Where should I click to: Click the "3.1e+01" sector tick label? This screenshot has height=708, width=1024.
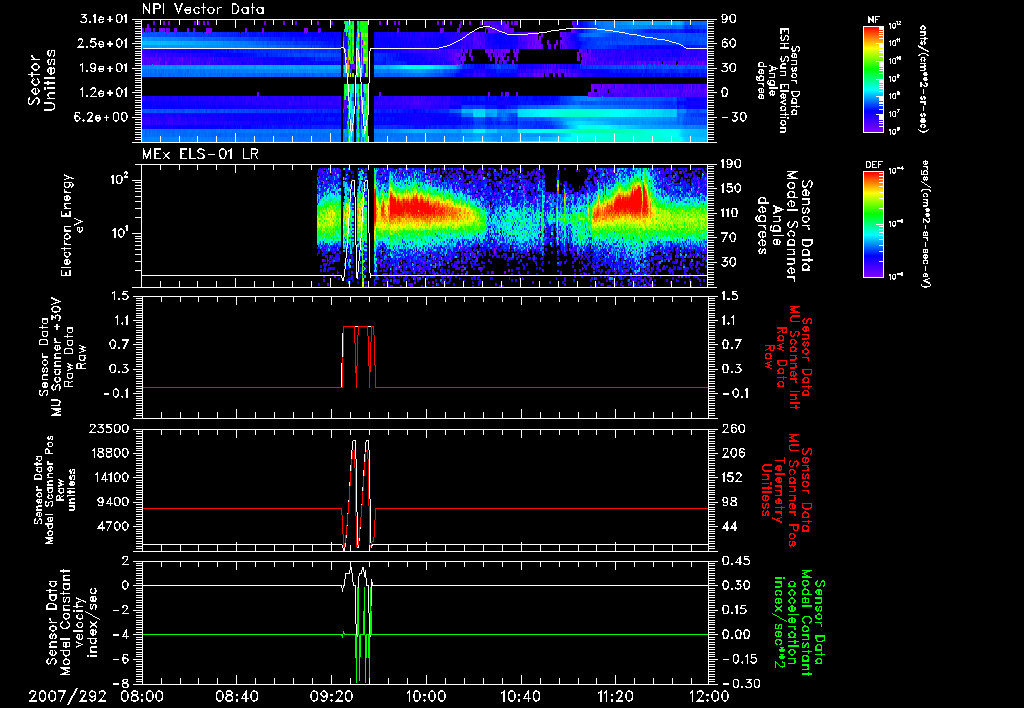pos(104,19)
